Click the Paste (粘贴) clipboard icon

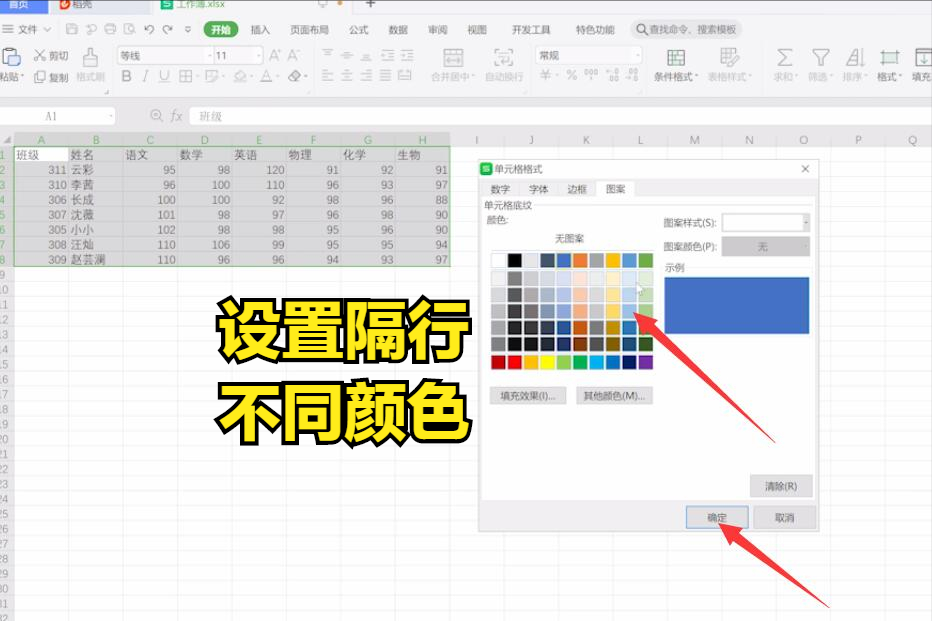11,57
